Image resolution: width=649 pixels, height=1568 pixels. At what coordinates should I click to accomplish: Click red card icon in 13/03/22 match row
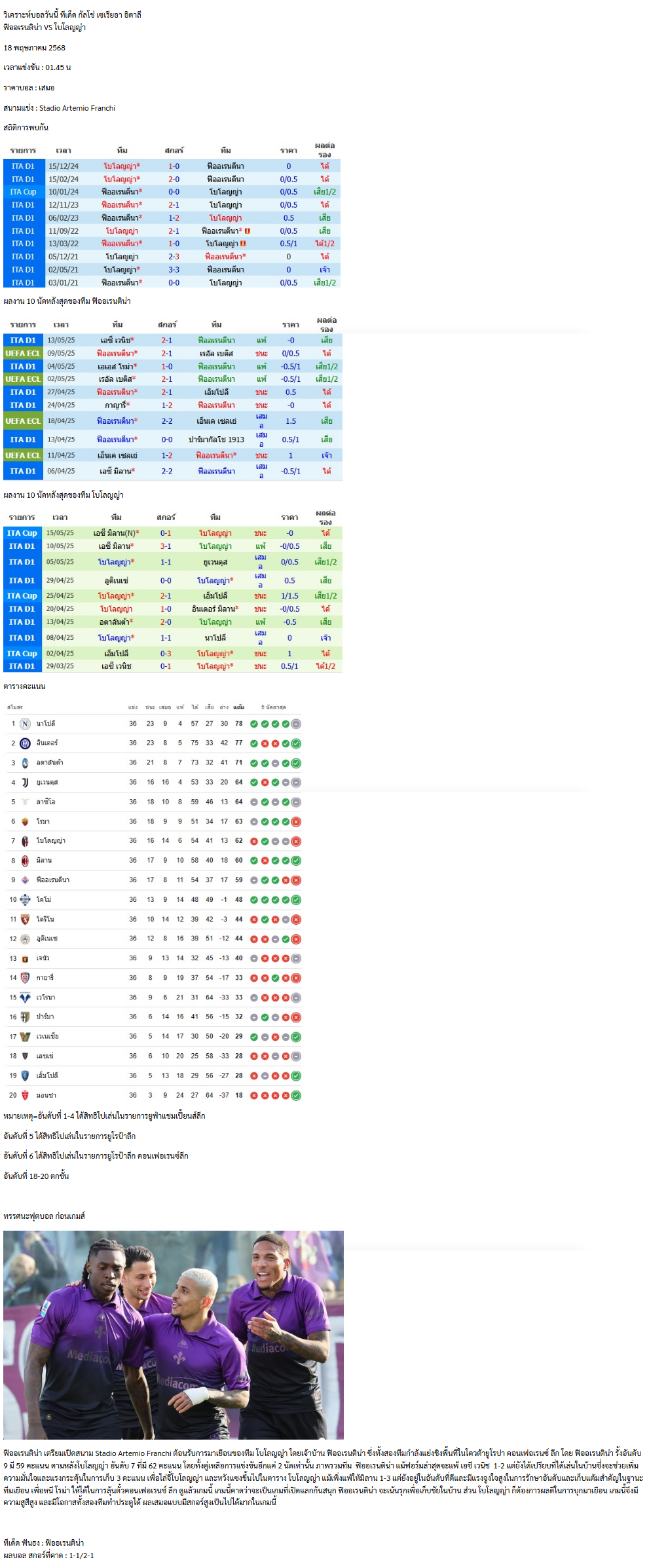click(243, 244)
